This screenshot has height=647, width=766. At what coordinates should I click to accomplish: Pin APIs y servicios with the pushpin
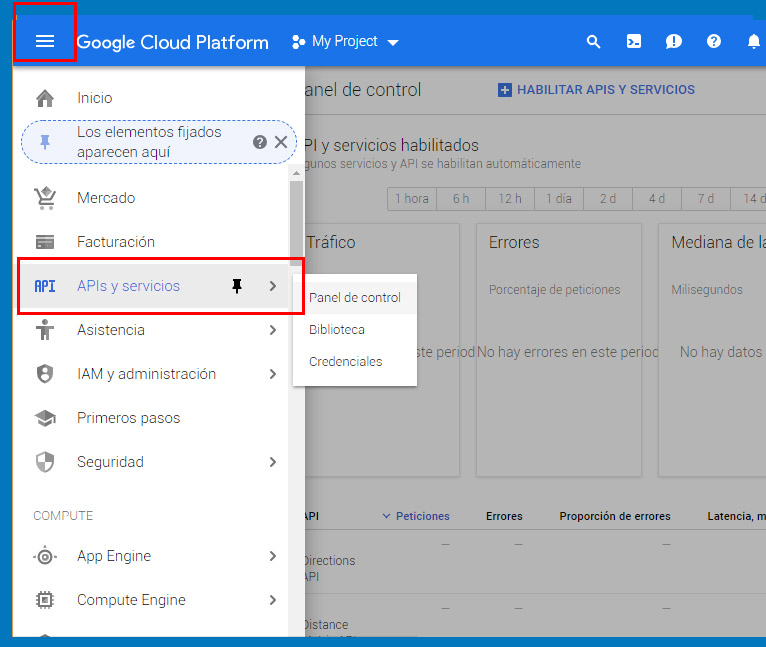tap(237, 286)
